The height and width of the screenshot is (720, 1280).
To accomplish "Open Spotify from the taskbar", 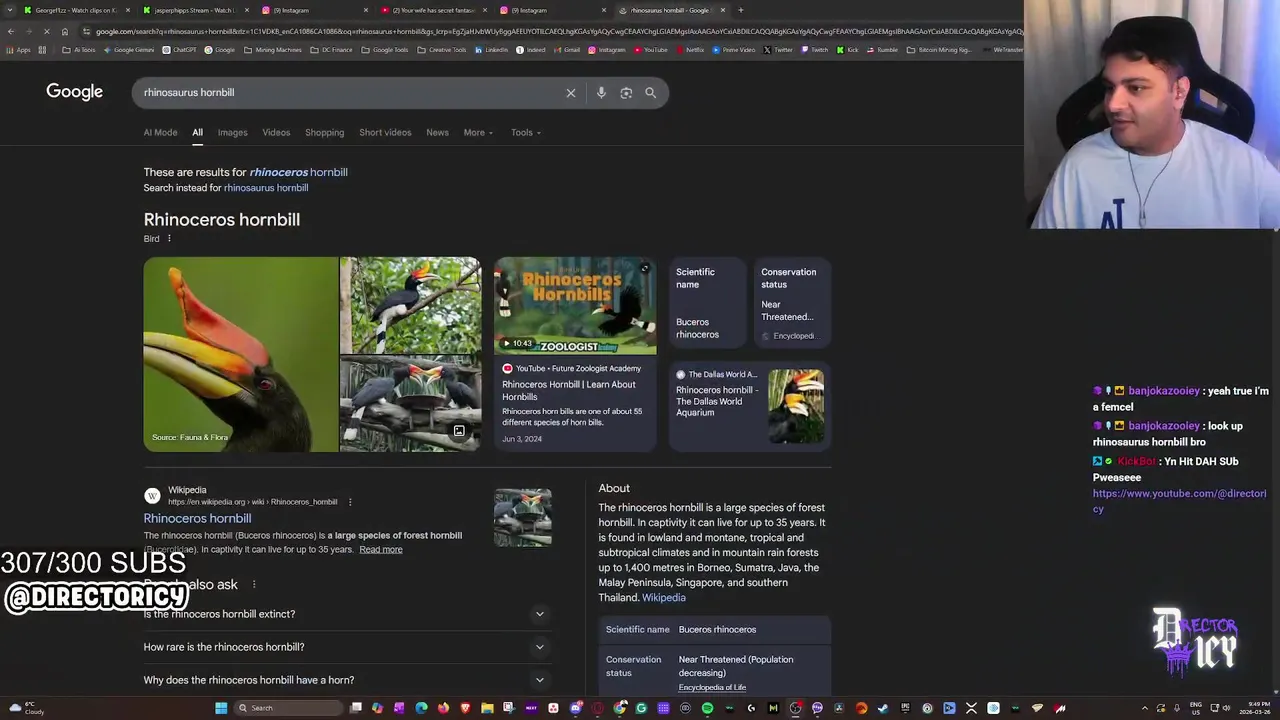I will (x=707, y=708).
